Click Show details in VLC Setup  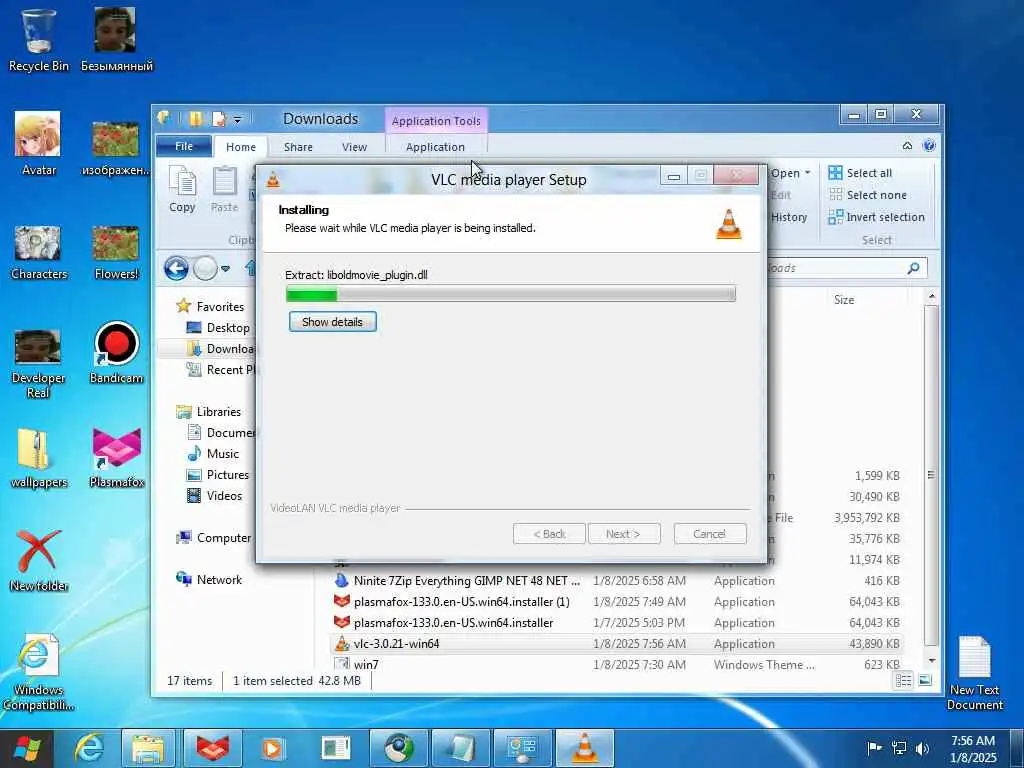pyautogui.click(x=332, y=322)
